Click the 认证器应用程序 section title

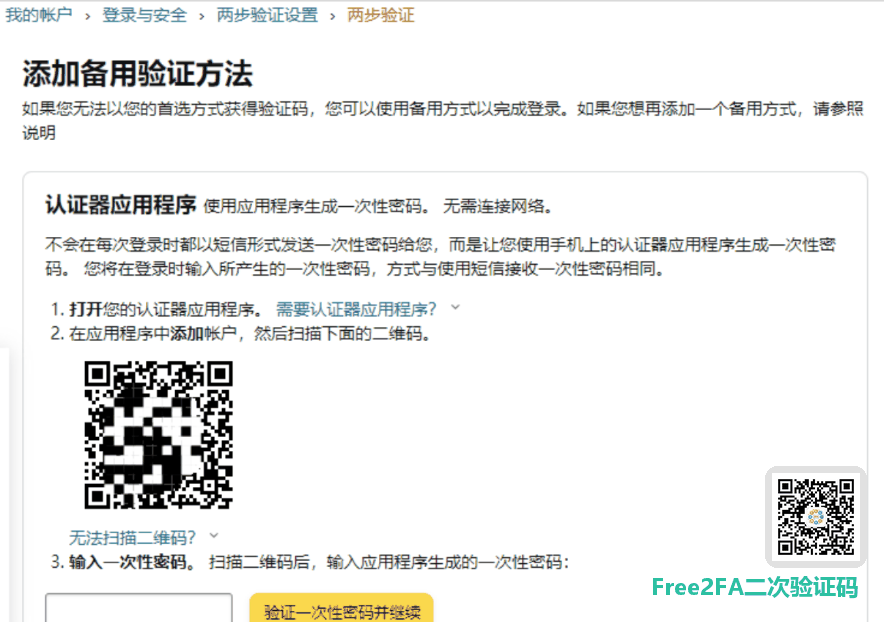(121, 205)
